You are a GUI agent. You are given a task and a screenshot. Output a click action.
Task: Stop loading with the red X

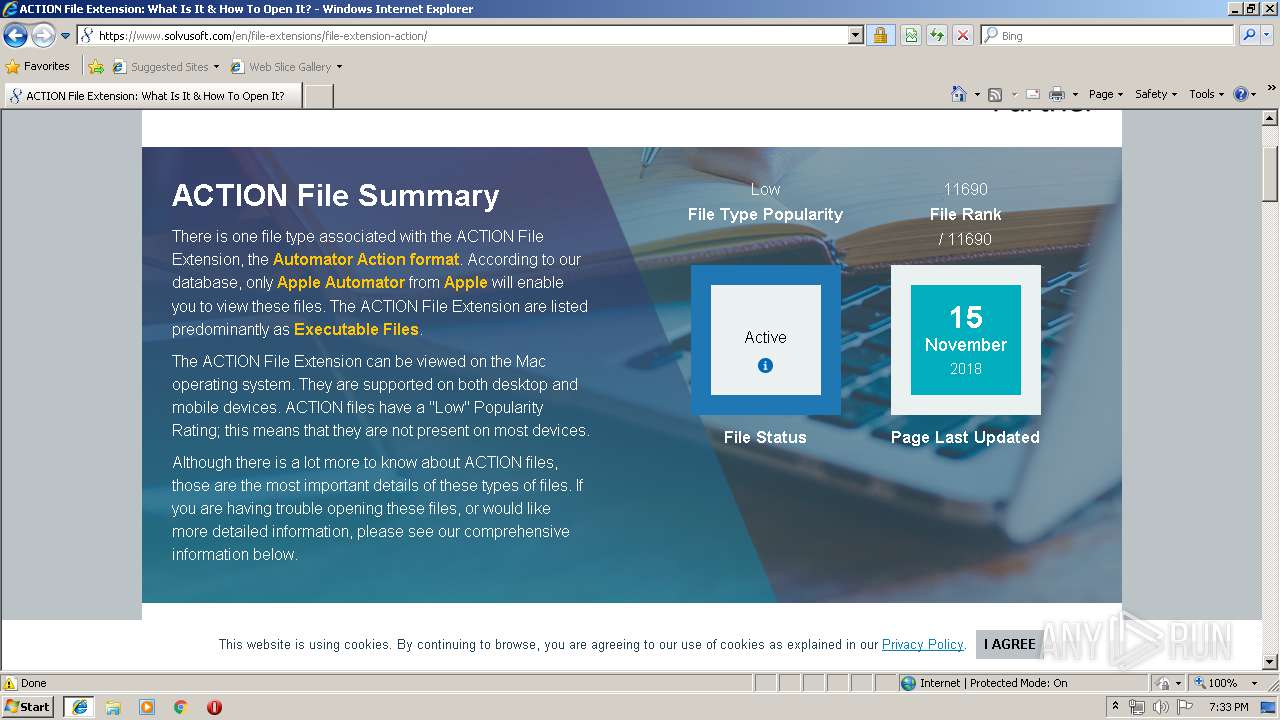pos(963,35)
